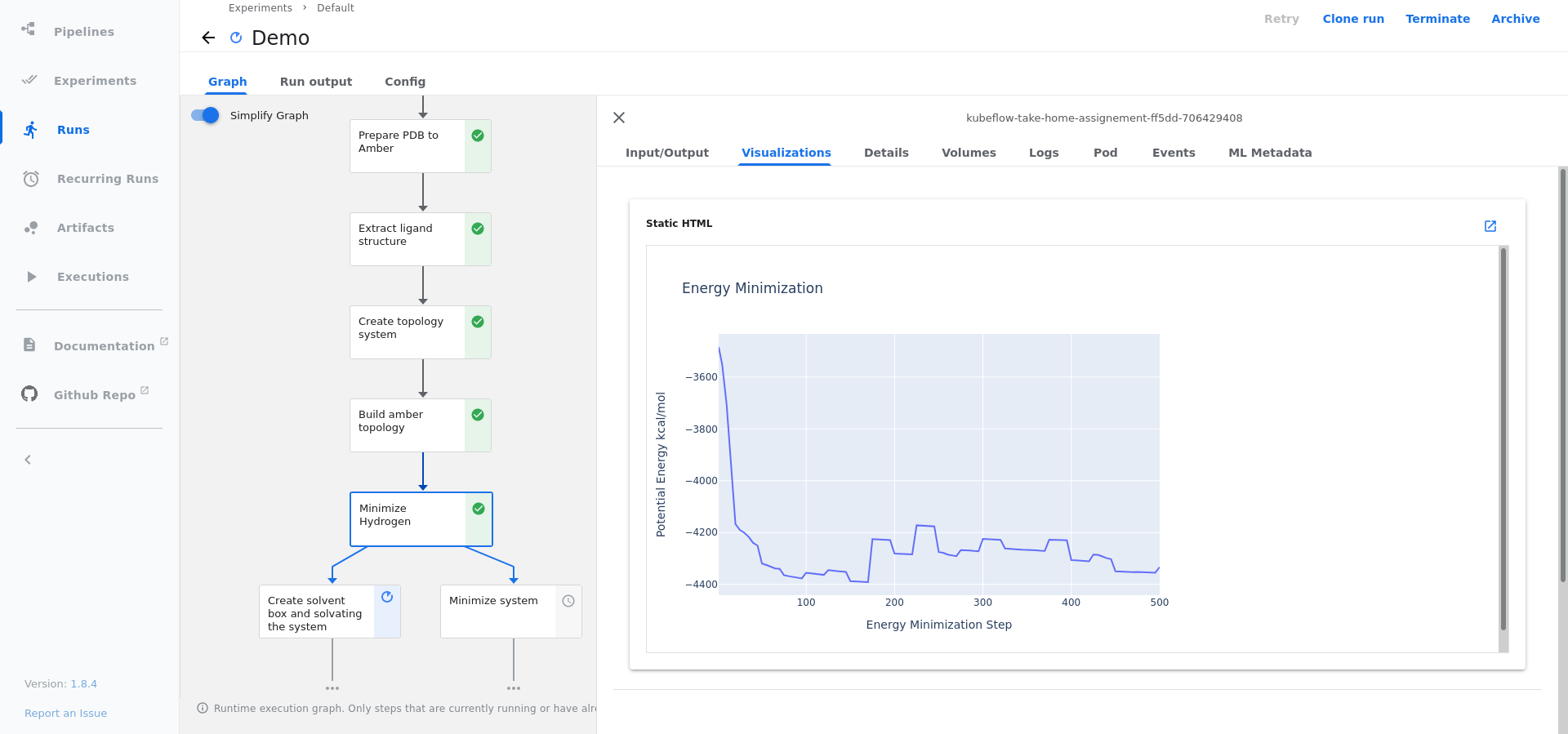Click the Experiments sidebar icon
Screen dimensions: 1568x734
(29, 80)
